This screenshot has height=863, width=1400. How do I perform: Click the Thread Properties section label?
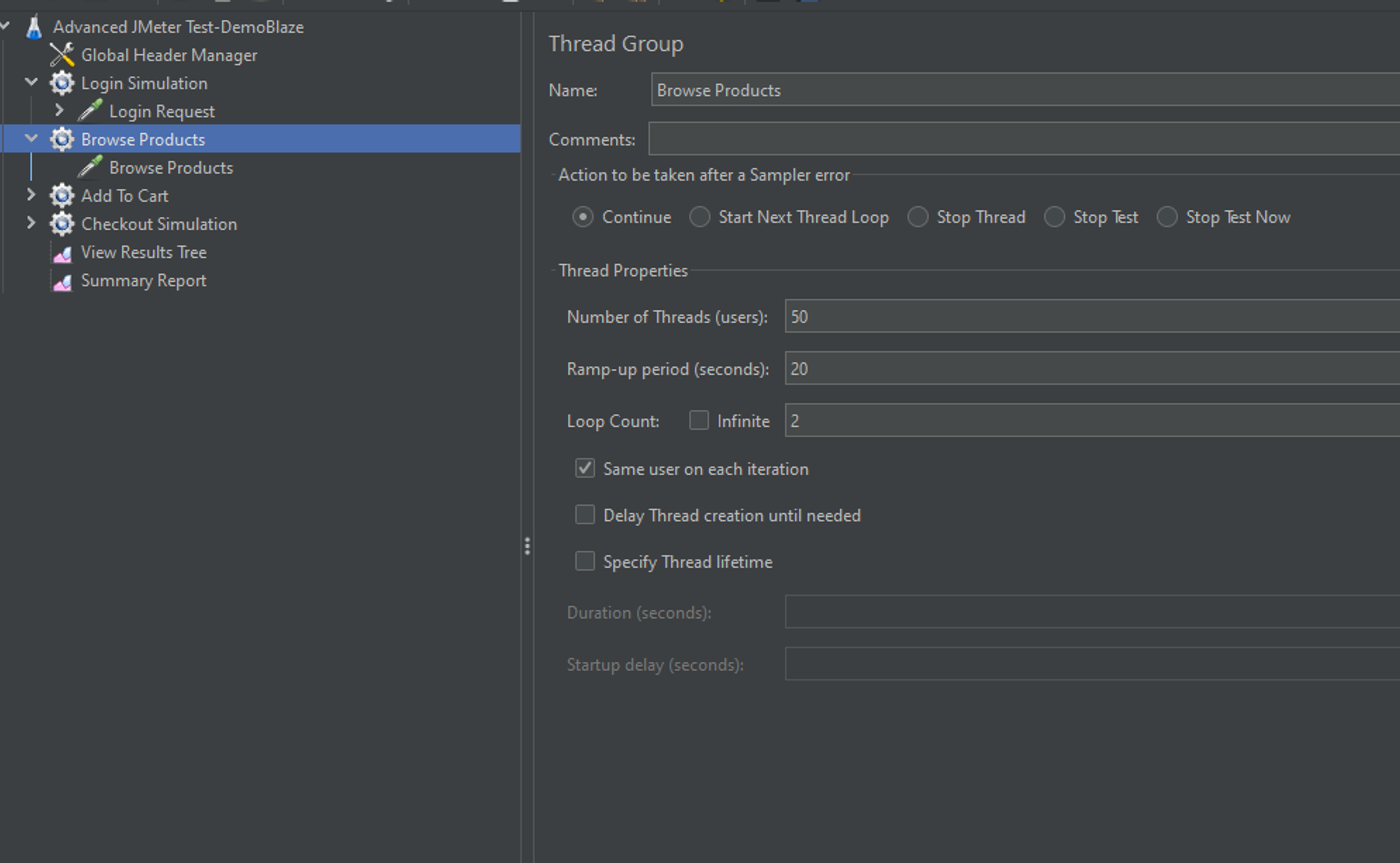[x=623, y=270]
